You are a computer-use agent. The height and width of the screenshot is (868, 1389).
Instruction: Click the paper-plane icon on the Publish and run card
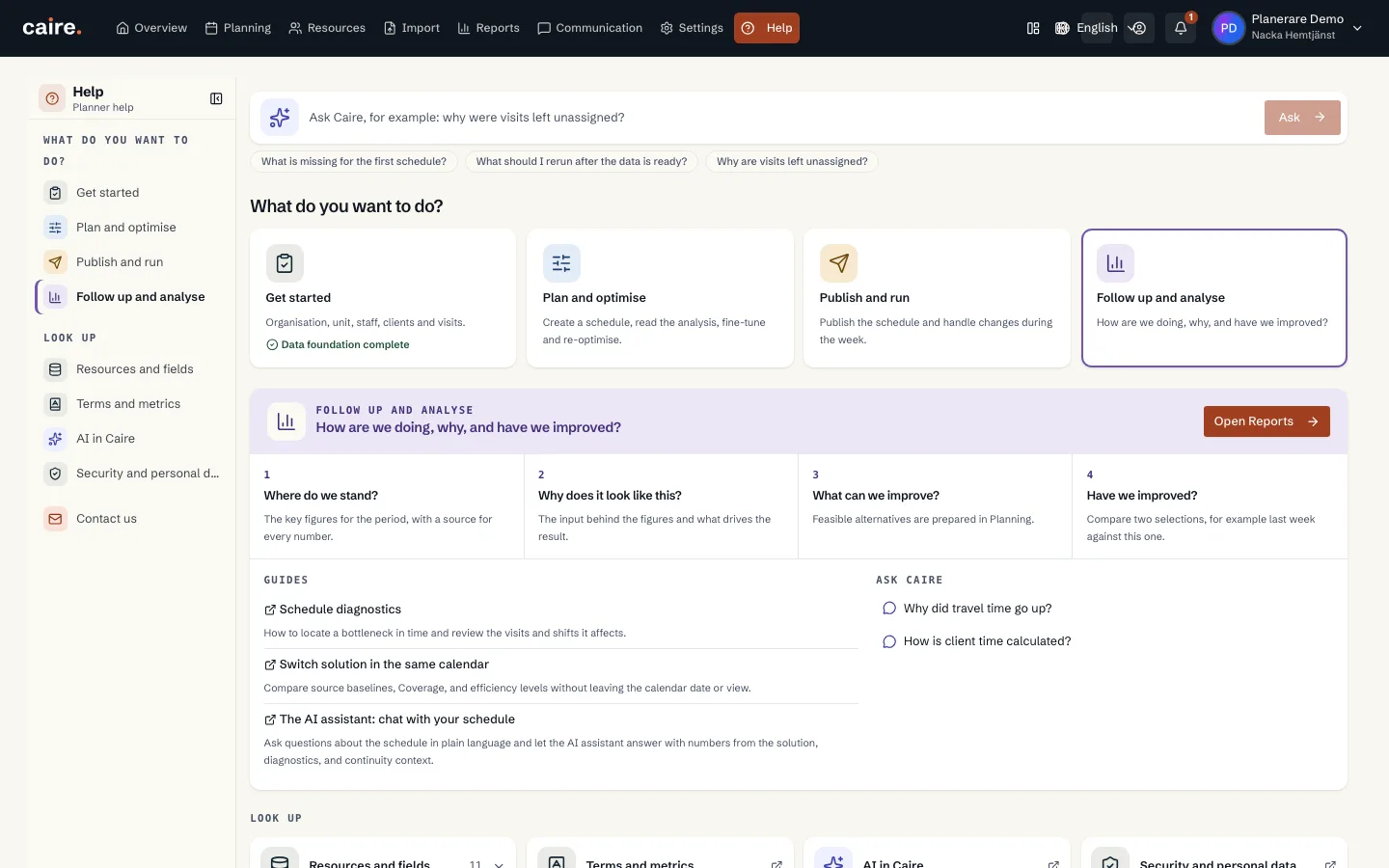pos(838,263)
